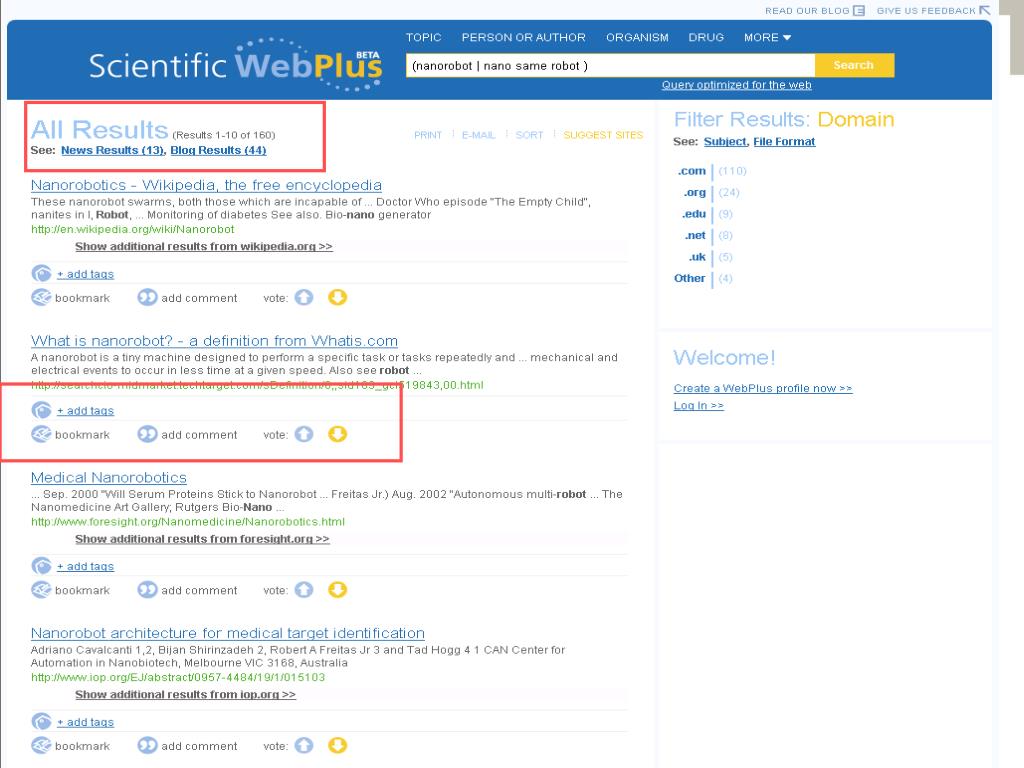
Task: Click 'add comment' text for Medical Nanorobotics
Action: 199,590
